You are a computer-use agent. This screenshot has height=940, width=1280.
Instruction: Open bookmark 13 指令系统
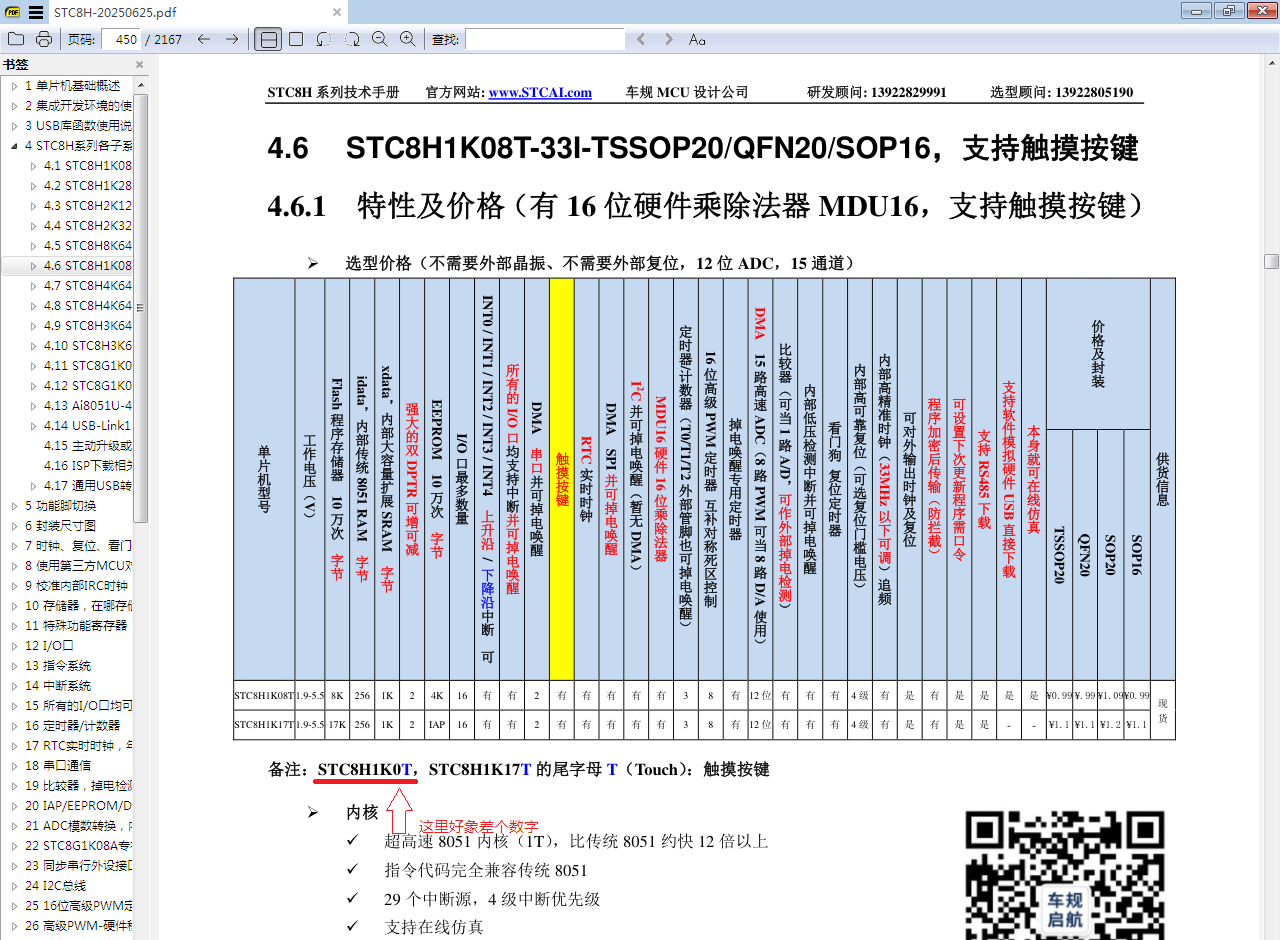tap(58, 666)
